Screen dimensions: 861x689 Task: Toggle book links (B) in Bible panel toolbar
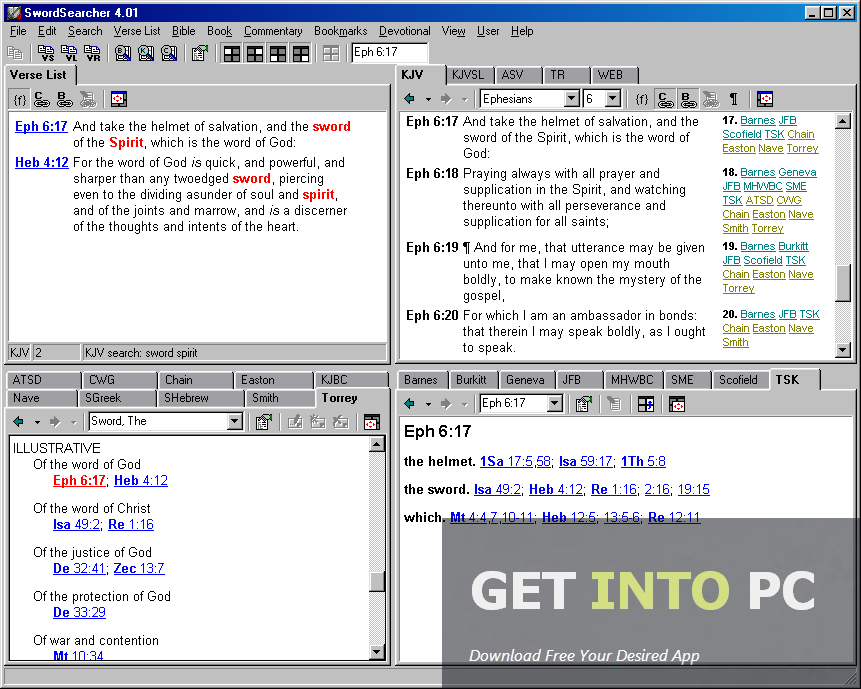(x=688, y=99)
